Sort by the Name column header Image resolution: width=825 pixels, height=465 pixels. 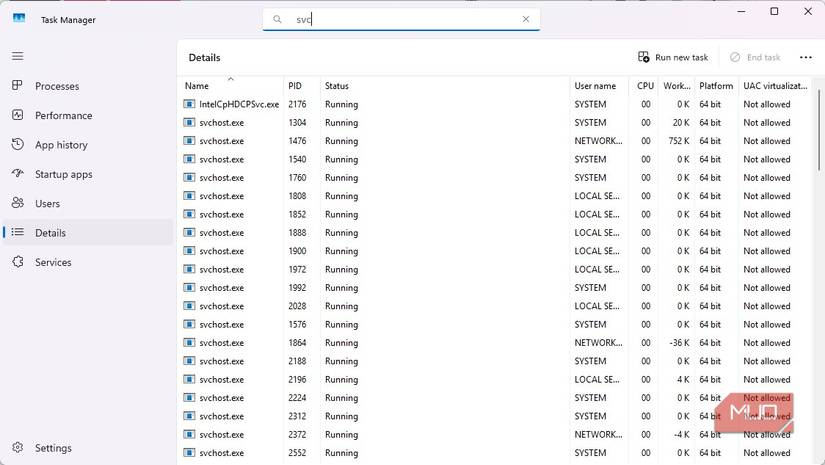231,85
